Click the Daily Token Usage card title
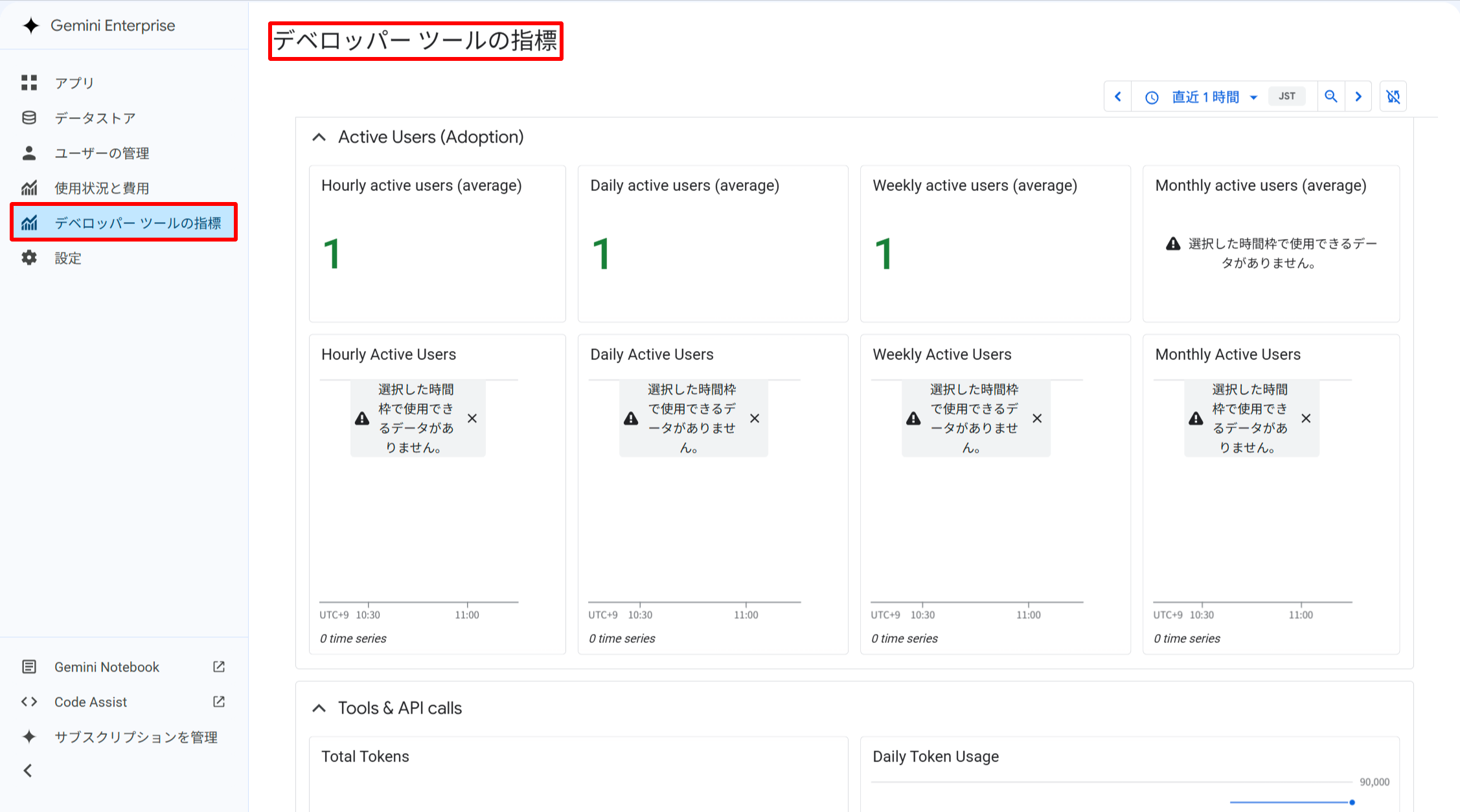Image resolution: width=1460 pixels, height=812 pixels. 935,756
